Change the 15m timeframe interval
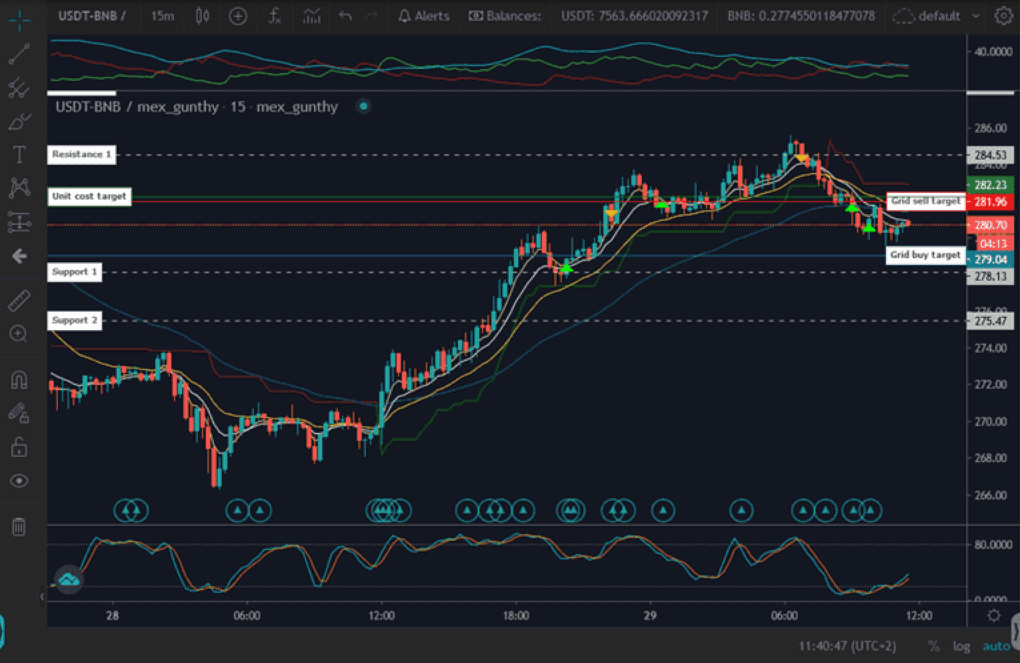This screenshot has width=1020, height=663. coord(163,16)
